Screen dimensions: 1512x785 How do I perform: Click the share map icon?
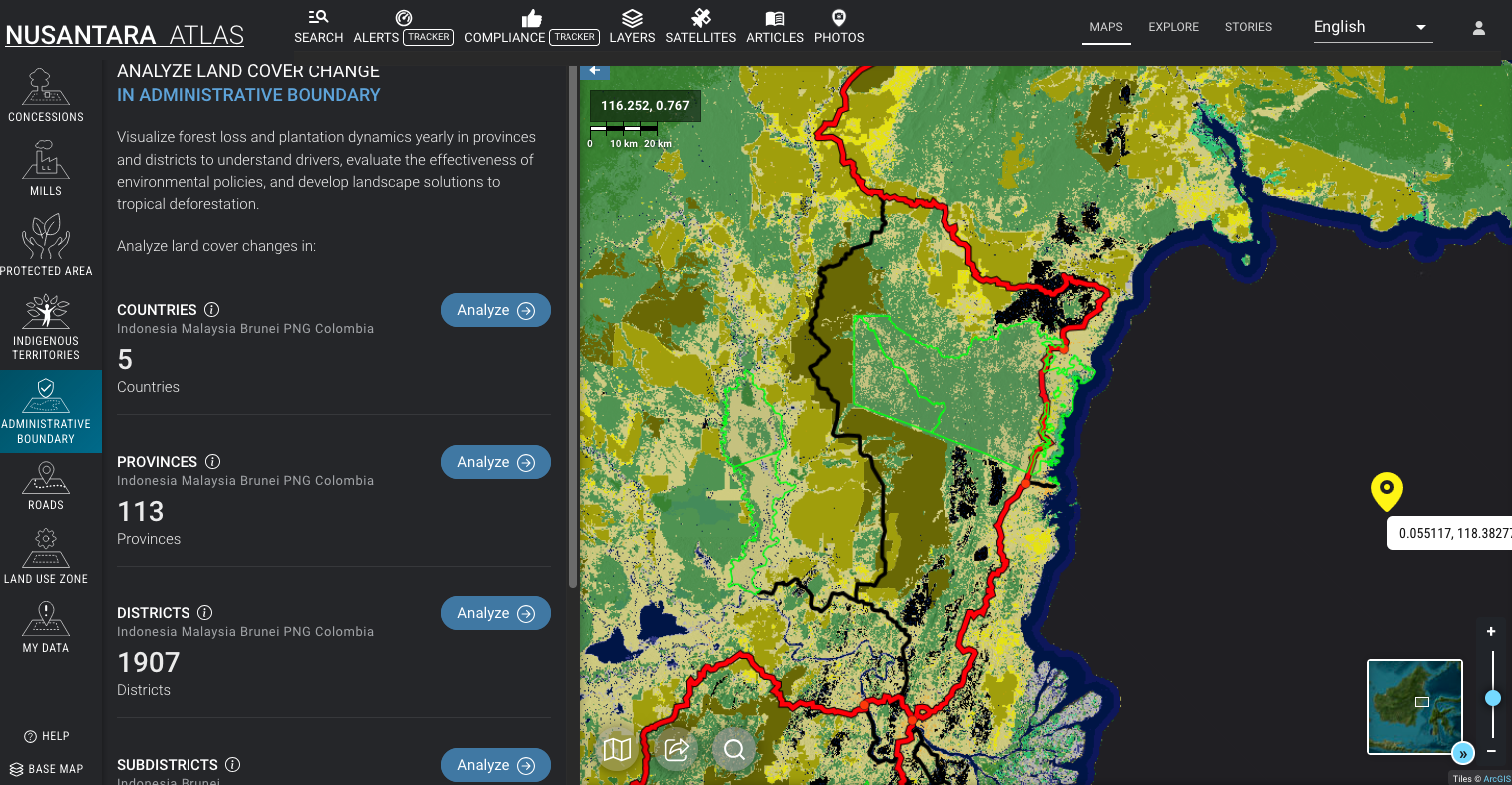[x=676, y=749]
